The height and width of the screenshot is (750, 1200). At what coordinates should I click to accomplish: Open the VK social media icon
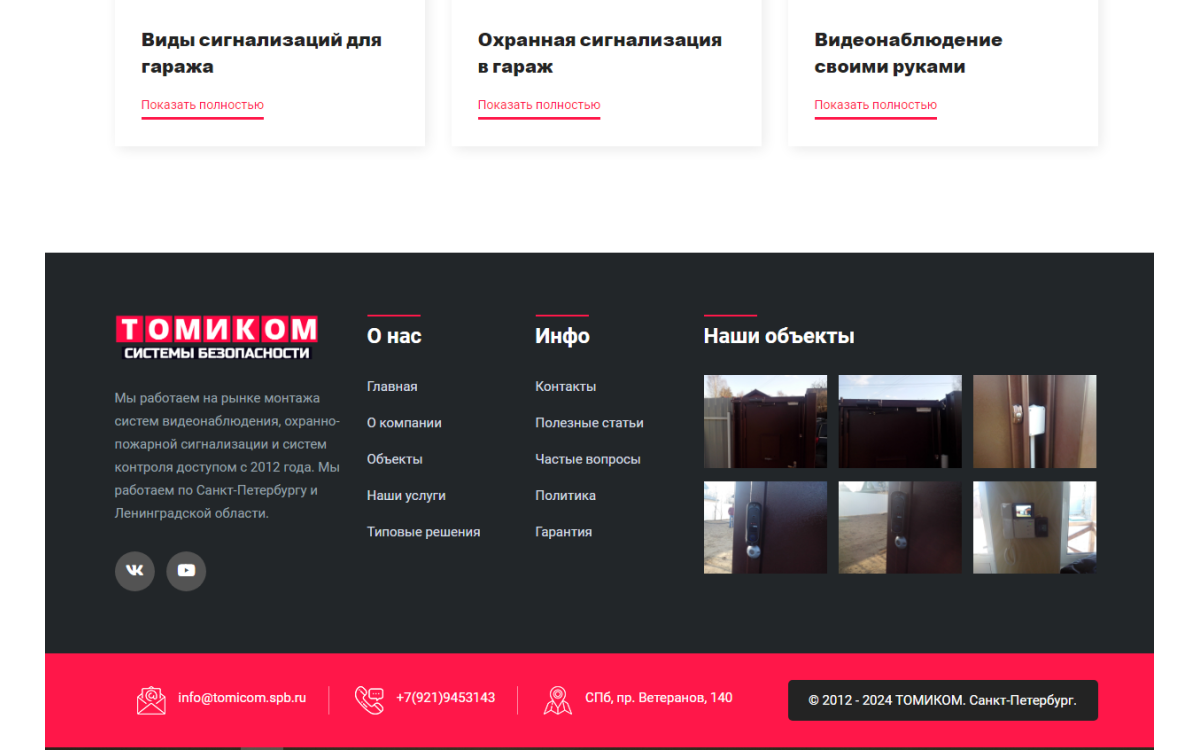click(135, 571)
